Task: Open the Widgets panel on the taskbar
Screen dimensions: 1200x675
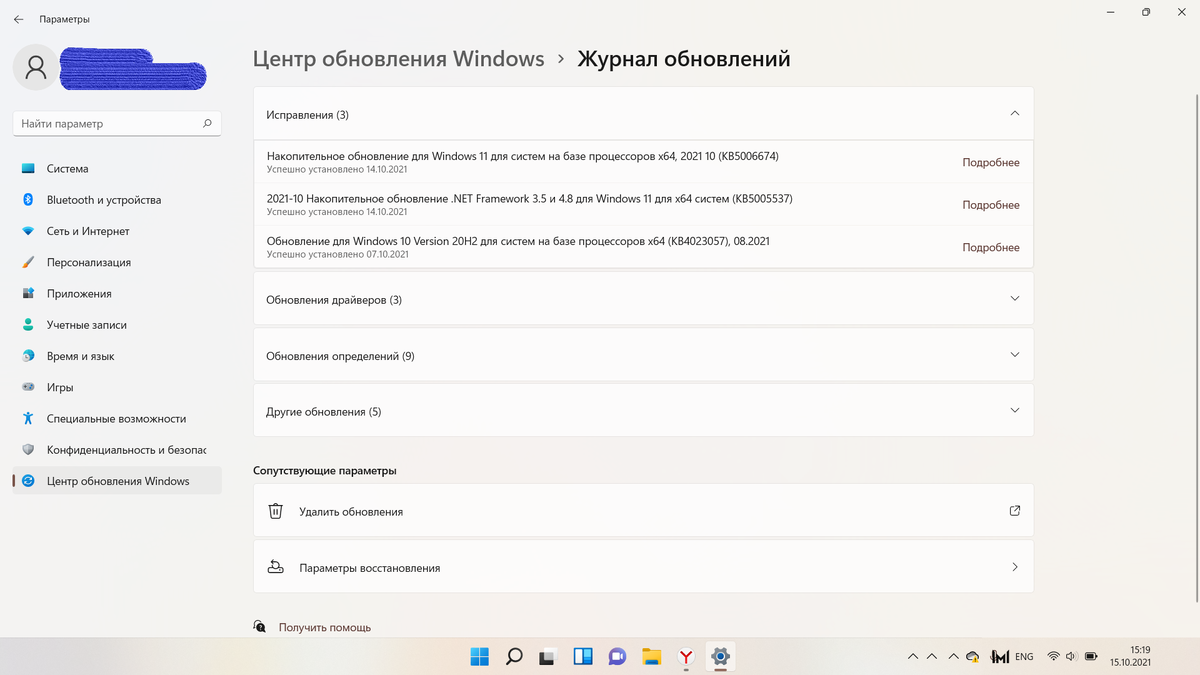Action: (x=583, y=657)
